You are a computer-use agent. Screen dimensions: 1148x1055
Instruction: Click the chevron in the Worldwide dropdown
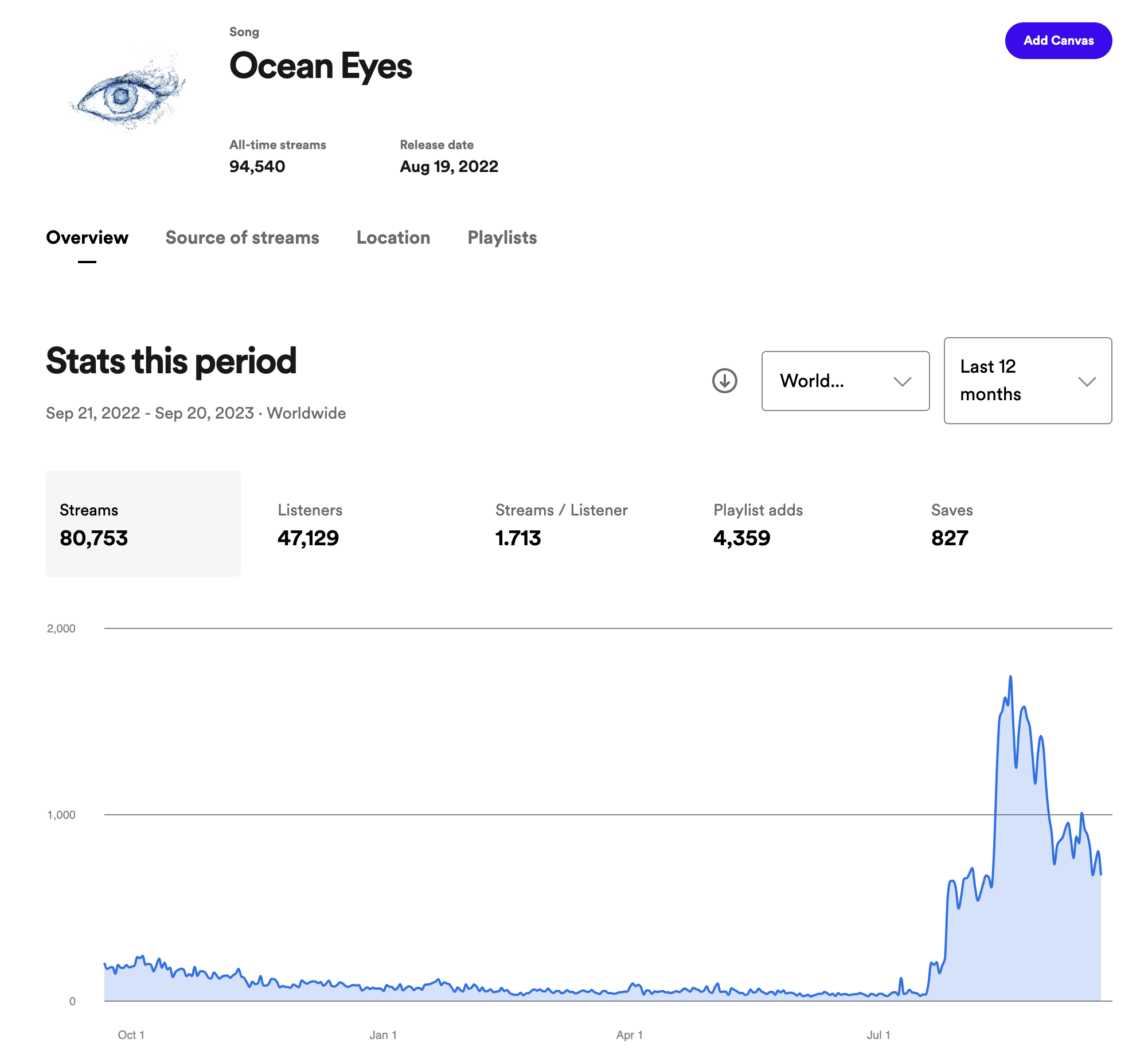tap(902, 382)
